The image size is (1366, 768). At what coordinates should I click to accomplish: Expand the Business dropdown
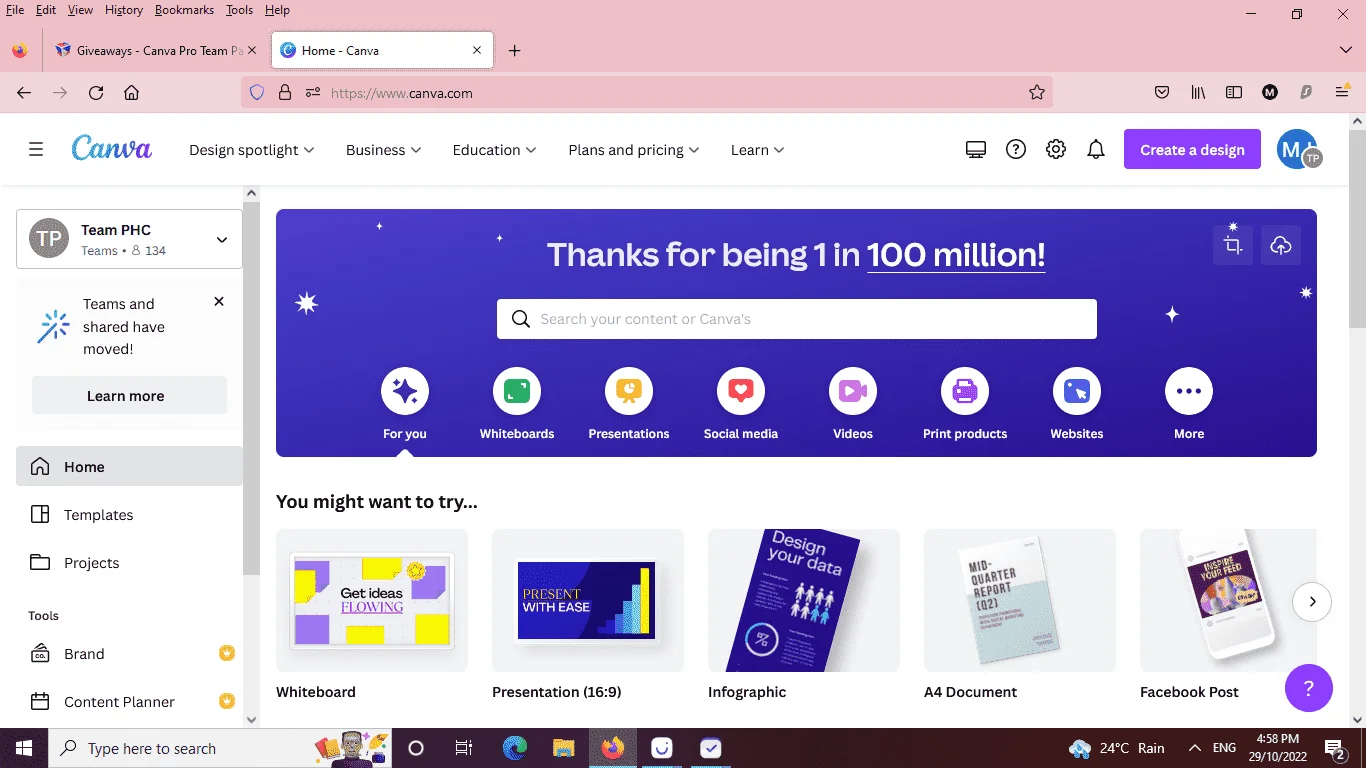point(383,150)
